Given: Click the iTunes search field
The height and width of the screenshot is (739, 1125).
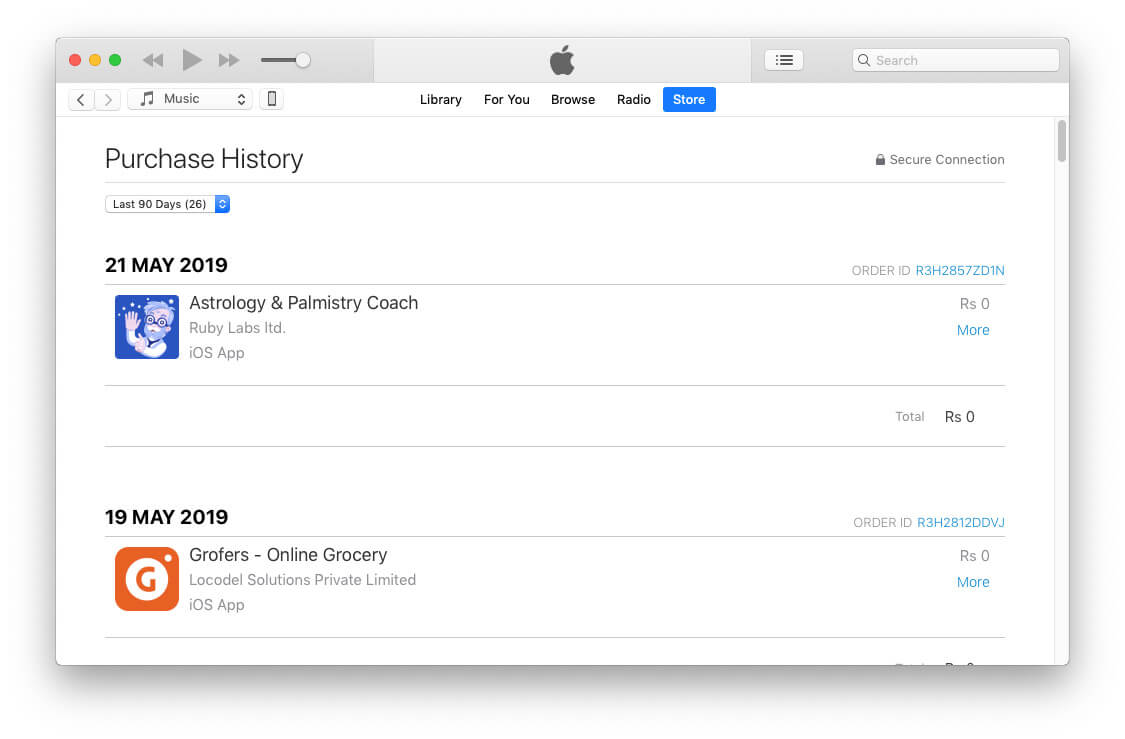Looking at the screenshot, I should tap(955, 60).
